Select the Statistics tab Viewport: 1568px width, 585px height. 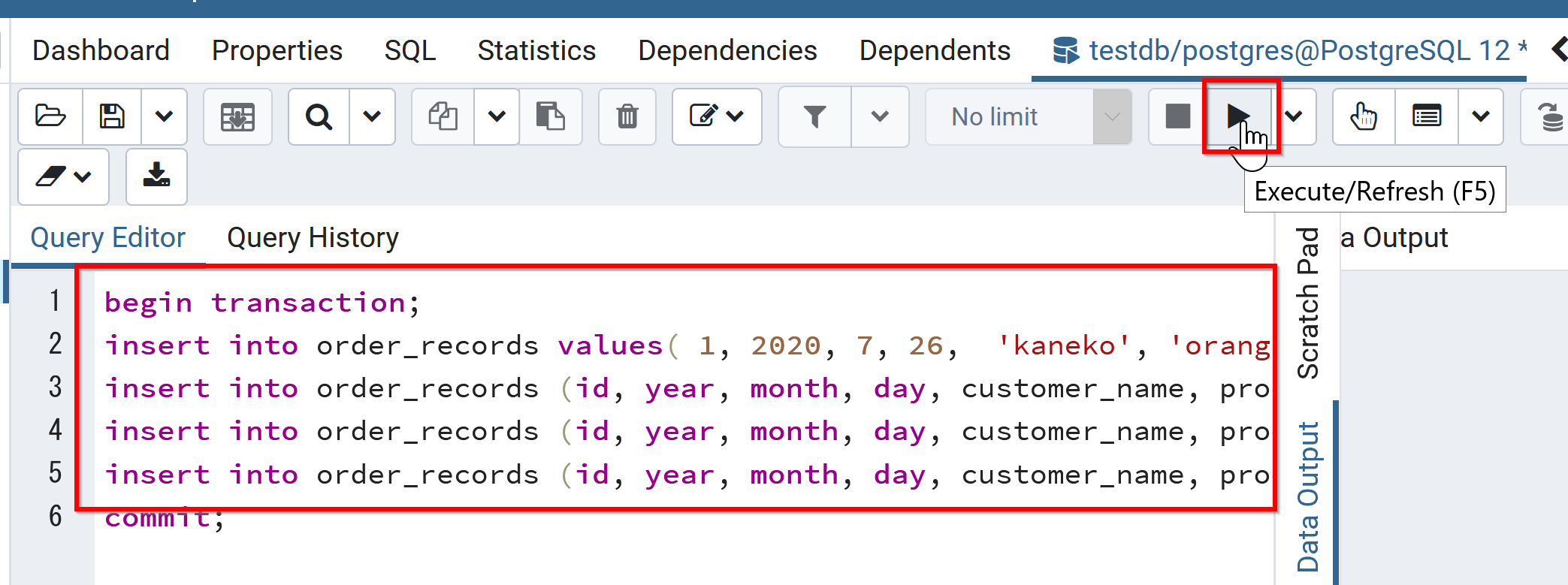pos(536,51)
